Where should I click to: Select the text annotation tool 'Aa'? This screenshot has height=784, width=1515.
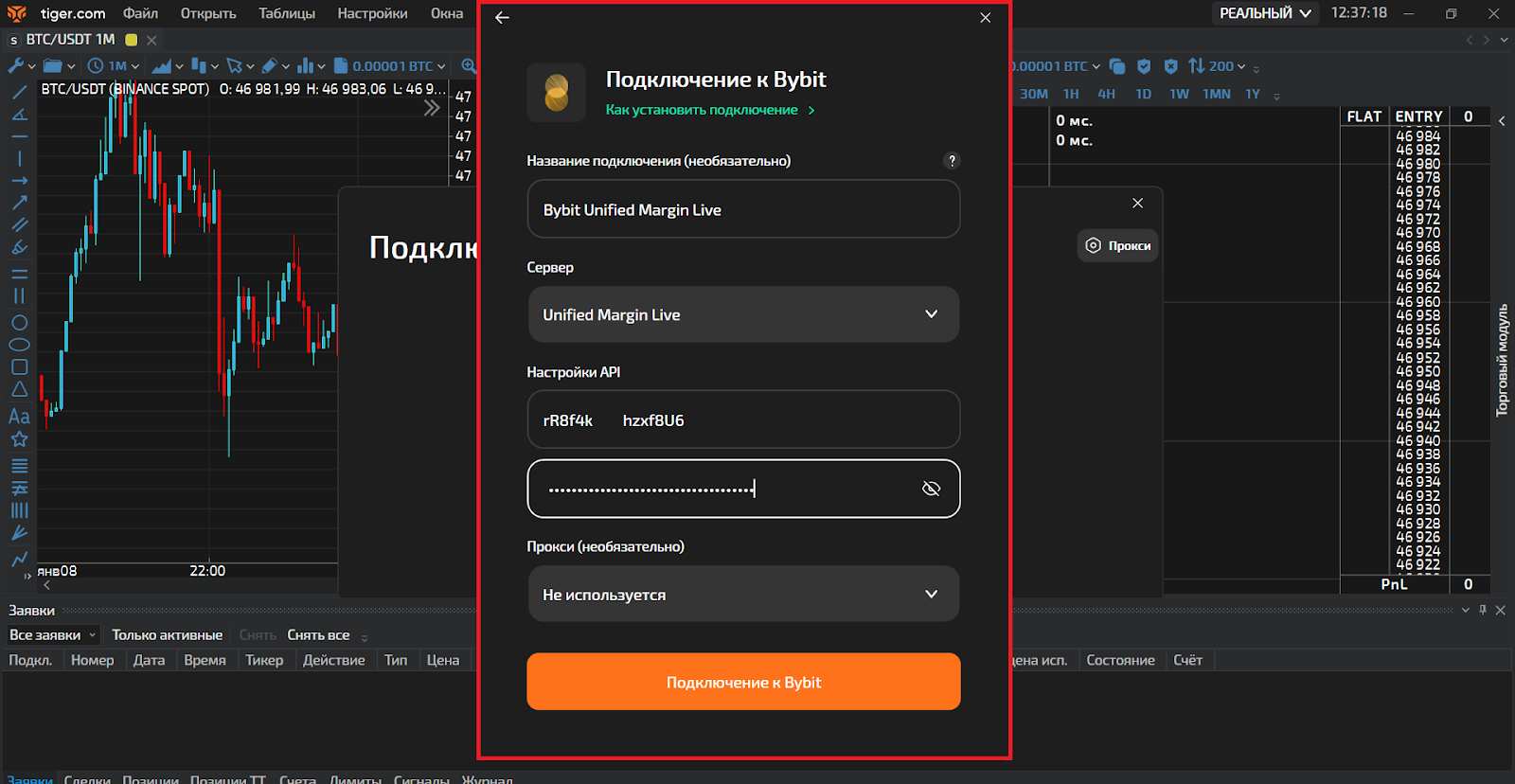tap(19, 417)
